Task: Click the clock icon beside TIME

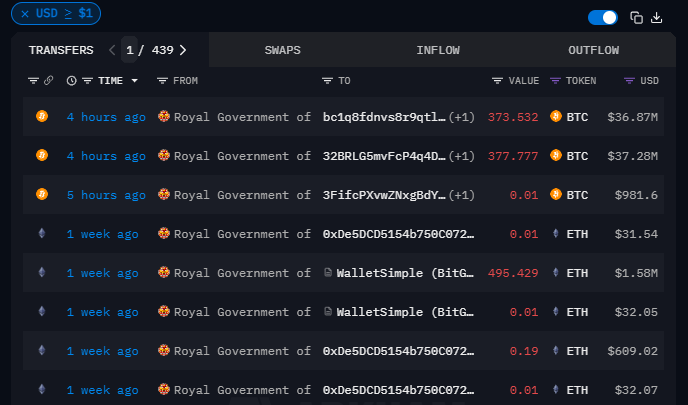Action: pos(72,81)
